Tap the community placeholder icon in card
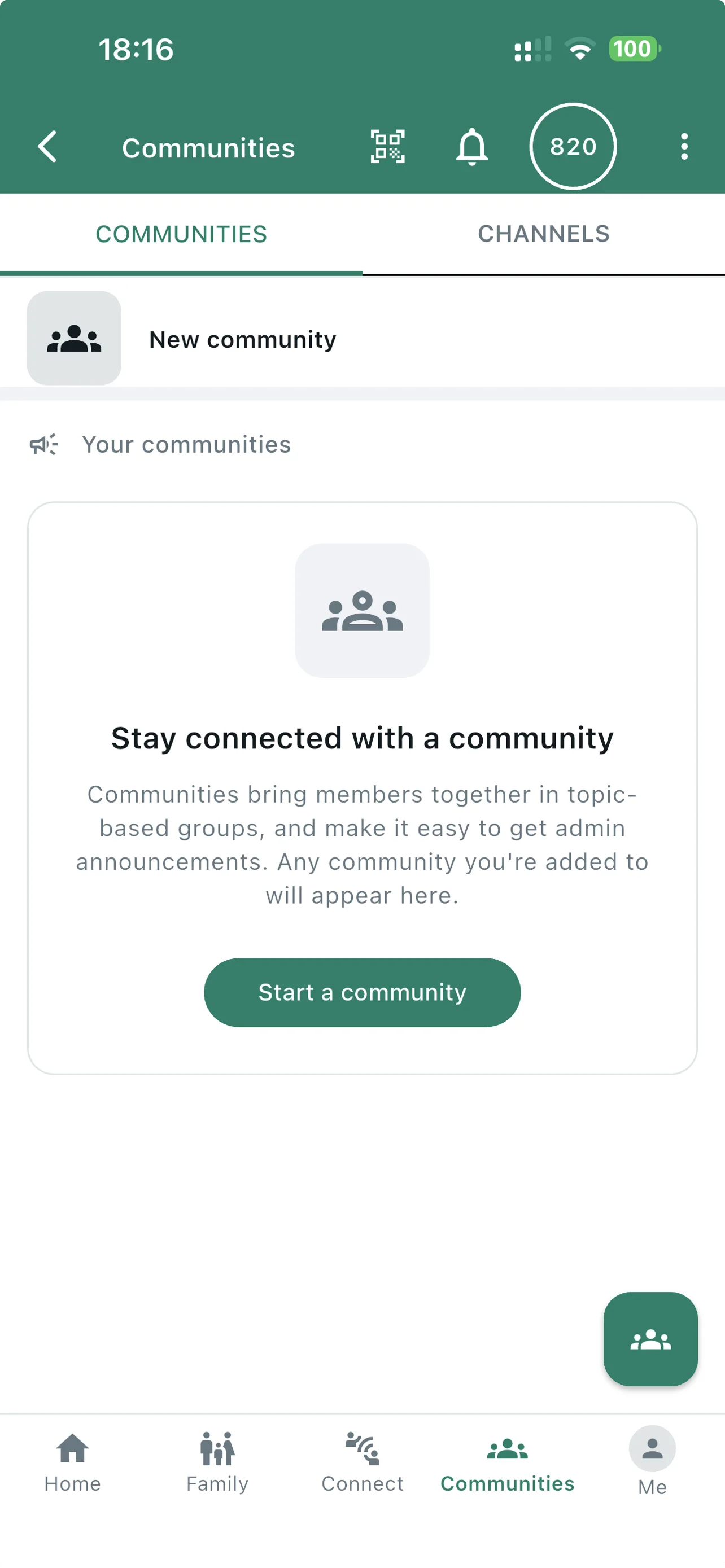725x1568 pixels. click(362, 611)
